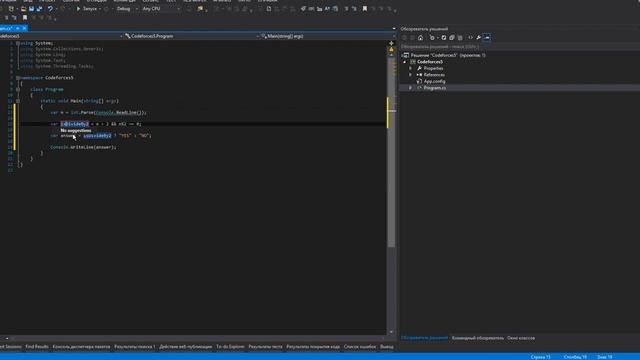Click Home icon in Solution Explorer toolbar
The height and width of the screenshot is (360, 640).
tap(420, 38)
